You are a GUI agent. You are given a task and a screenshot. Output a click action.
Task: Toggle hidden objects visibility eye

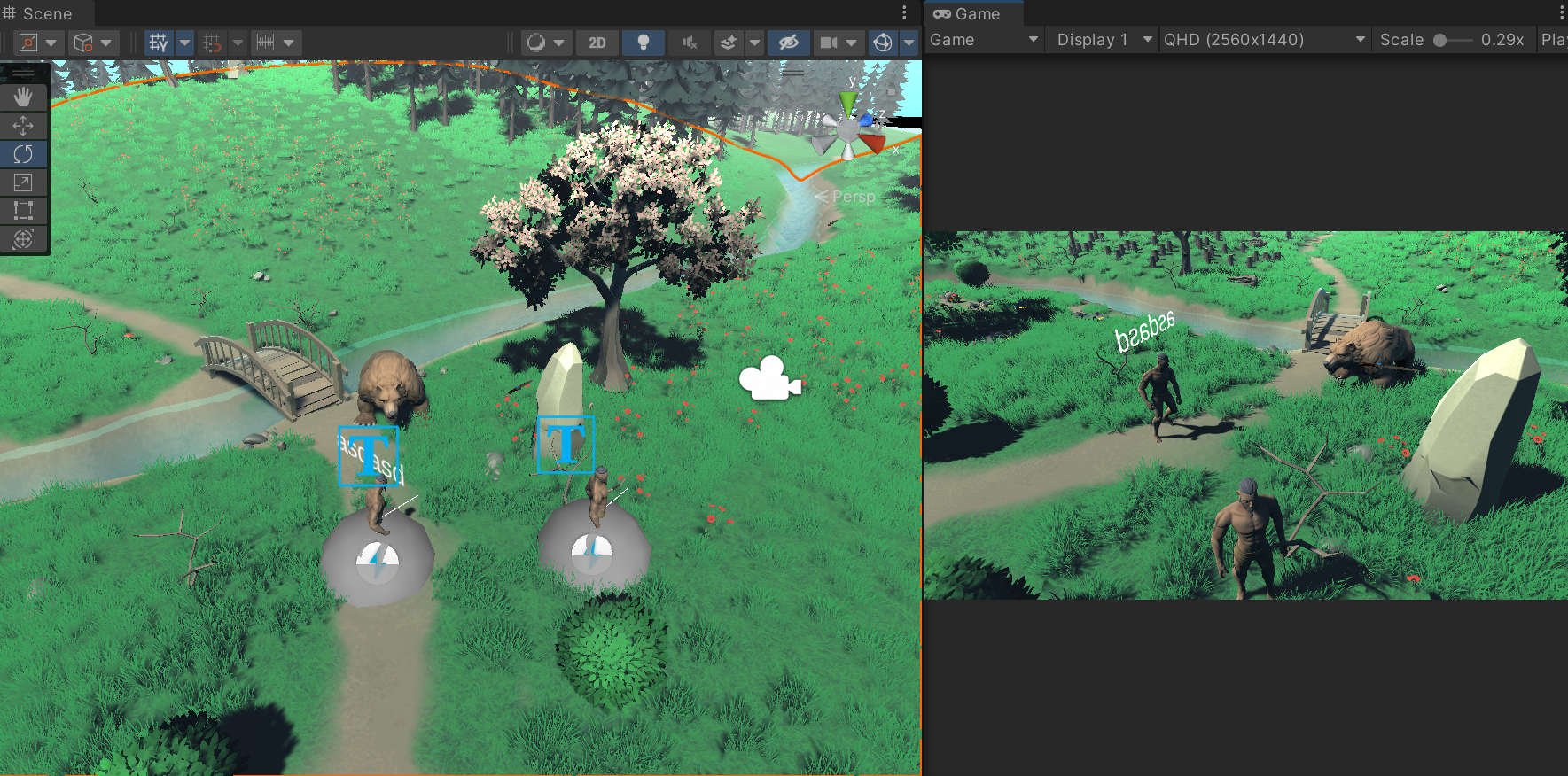pyautogui.click(x=788, y=43)
